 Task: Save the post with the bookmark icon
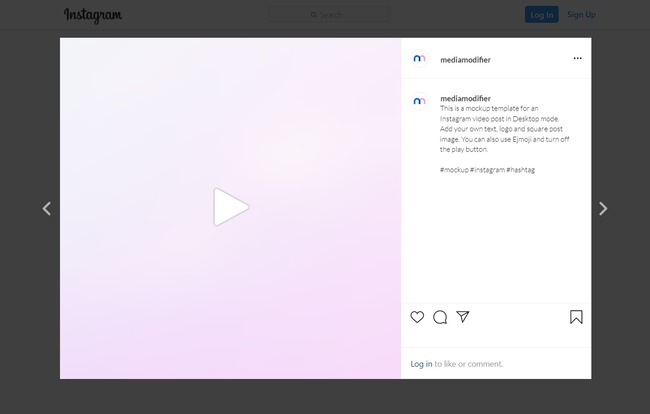click(x=576, y=317)
